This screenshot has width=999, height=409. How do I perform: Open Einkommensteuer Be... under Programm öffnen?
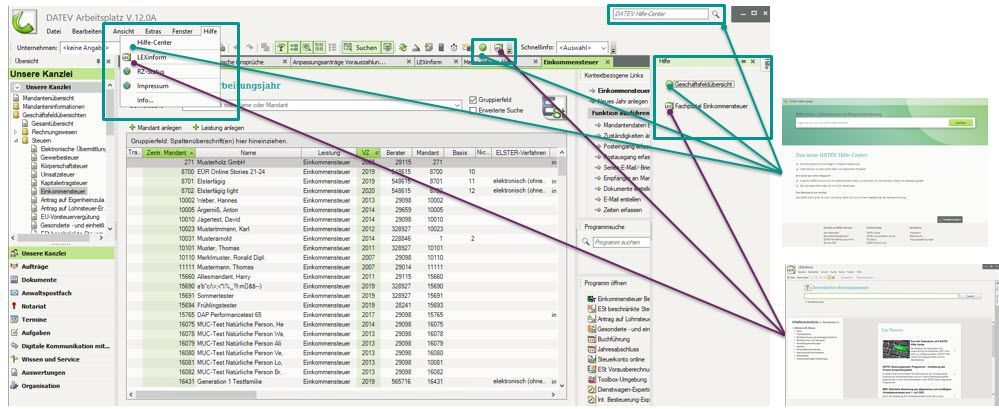tap(618, 299)
